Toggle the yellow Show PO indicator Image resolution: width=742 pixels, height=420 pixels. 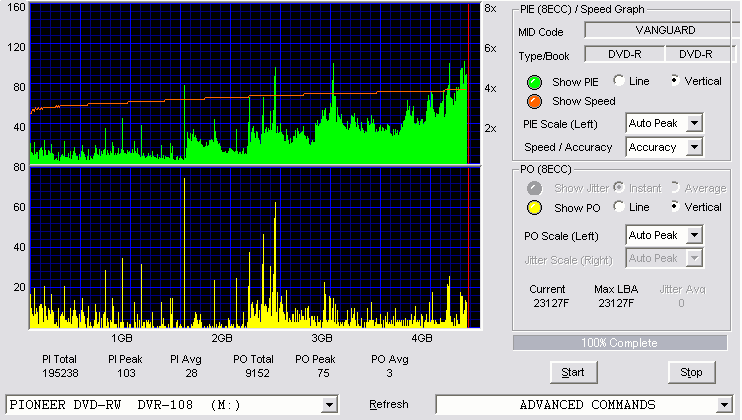click(534, 208)
